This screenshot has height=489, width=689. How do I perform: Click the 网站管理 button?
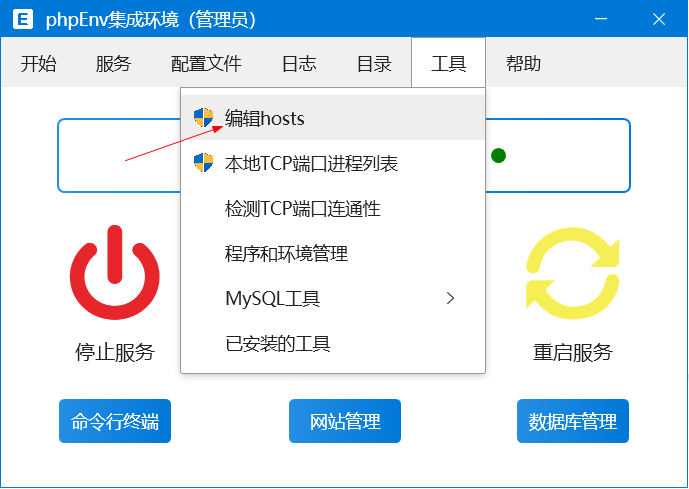345,421
